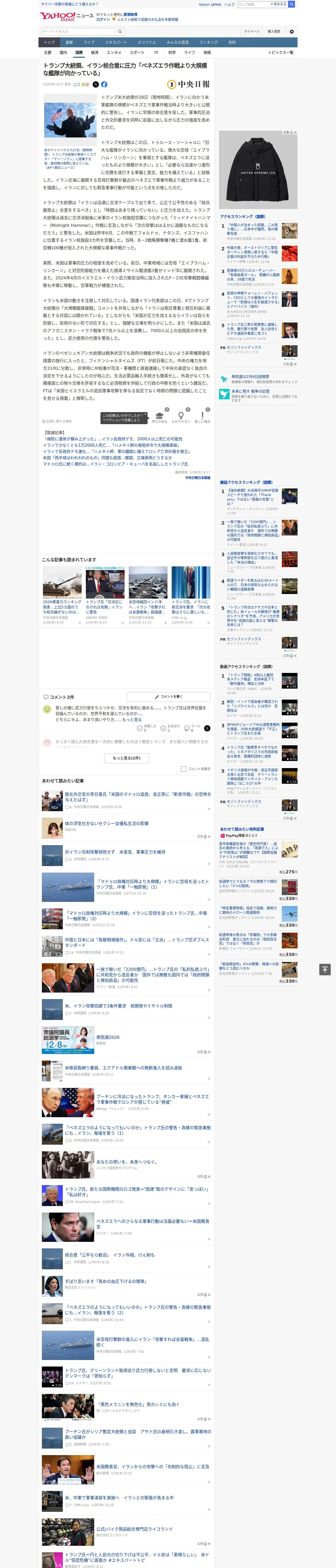336x1568 pixels.
Task: Click the なるほど reaction on first comment
Action: (x=170, y=728)
